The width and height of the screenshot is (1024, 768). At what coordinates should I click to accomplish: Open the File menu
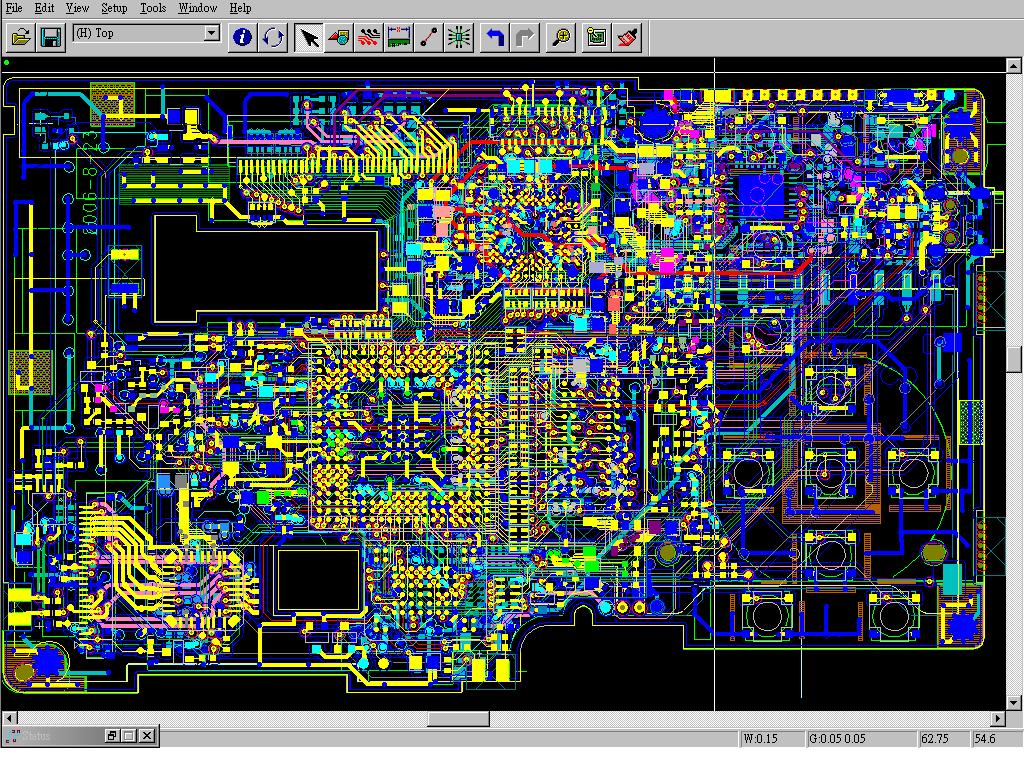[x=14, y=8]
